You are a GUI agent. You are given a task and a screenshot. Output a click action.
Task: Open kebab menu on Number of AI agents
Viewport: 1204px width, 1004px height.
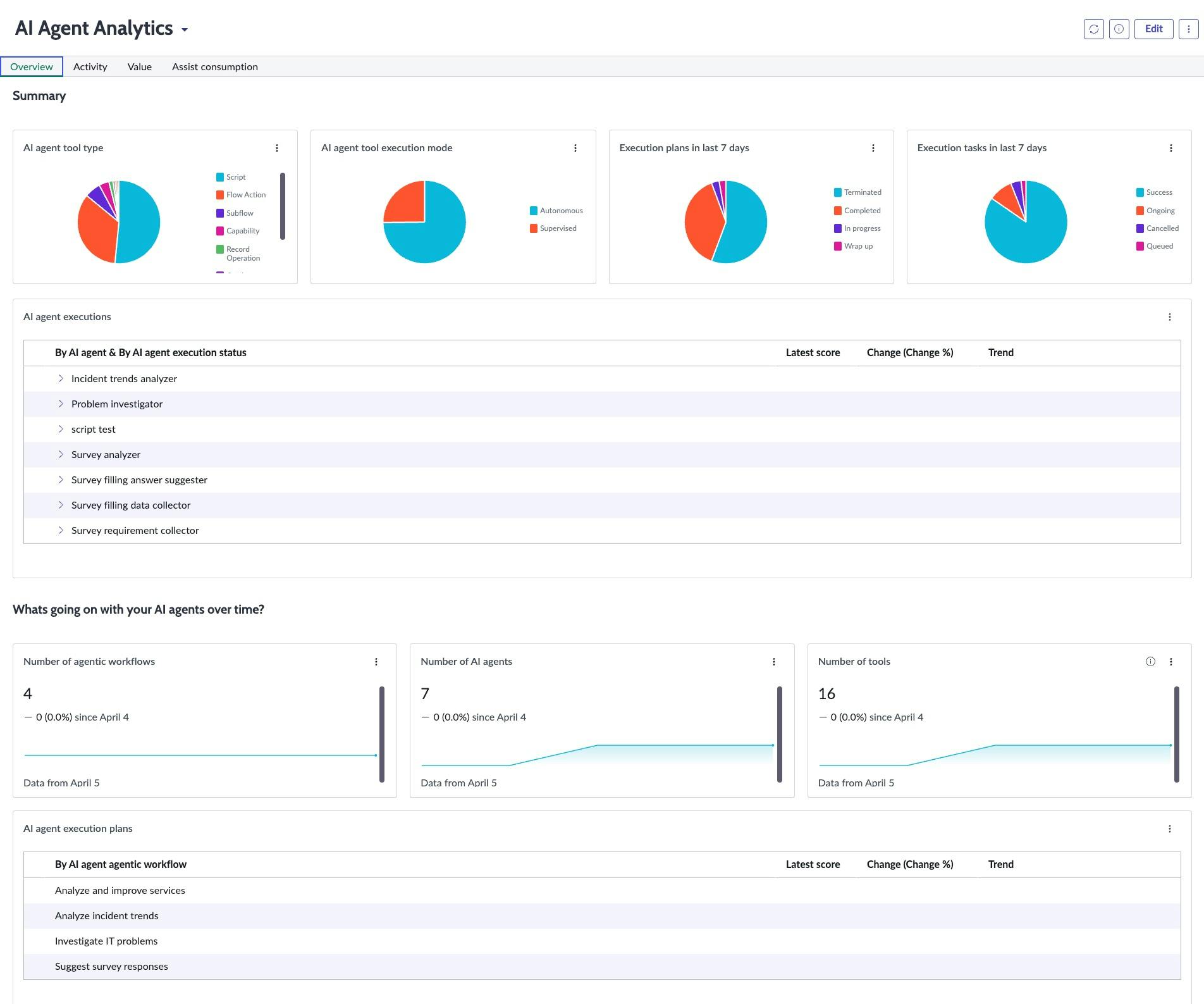(x=774, y=662)
